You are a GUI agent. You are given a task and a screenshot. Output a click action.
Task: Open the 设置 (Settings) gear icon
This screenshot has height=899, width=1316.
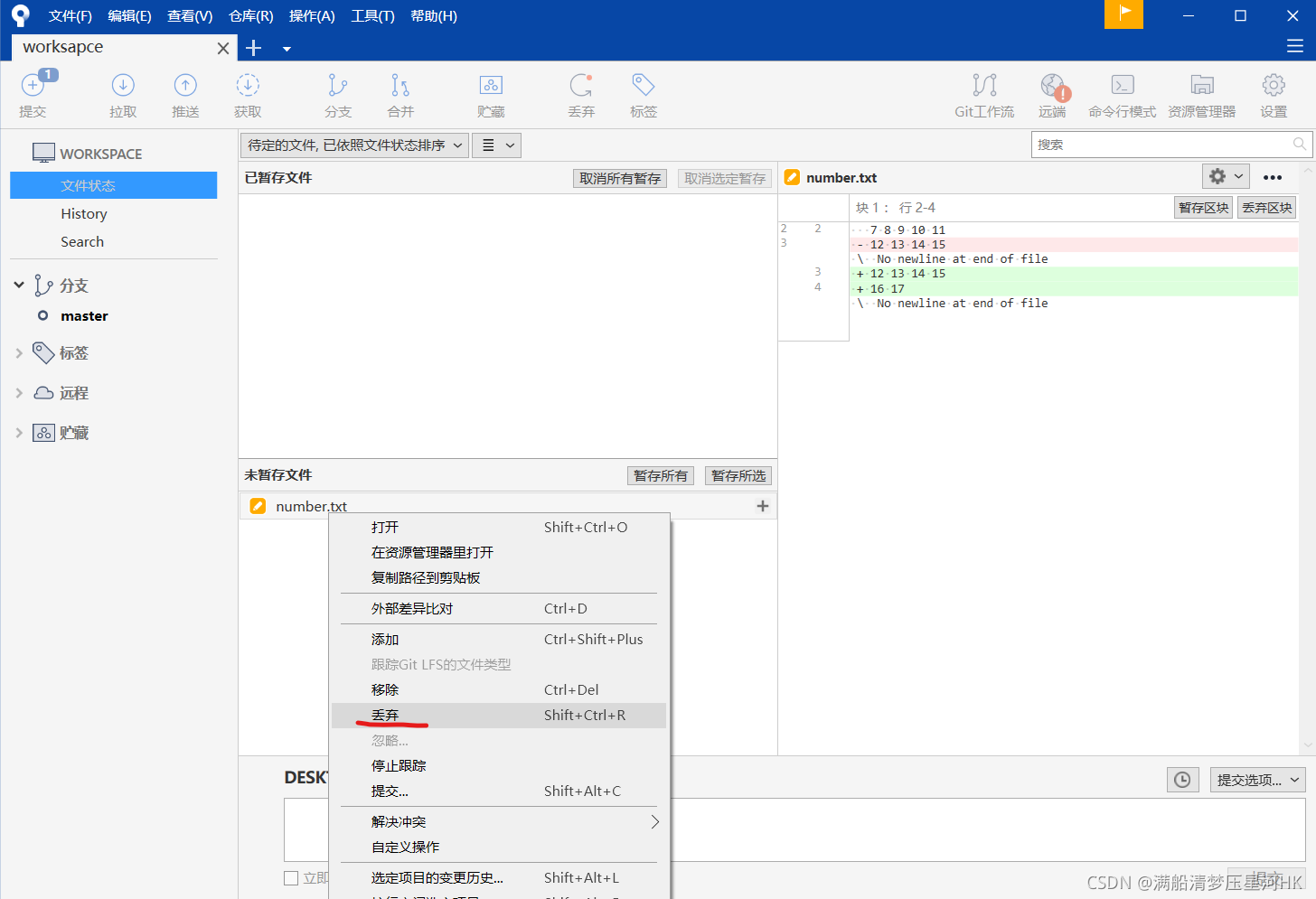coord(1274,85)
